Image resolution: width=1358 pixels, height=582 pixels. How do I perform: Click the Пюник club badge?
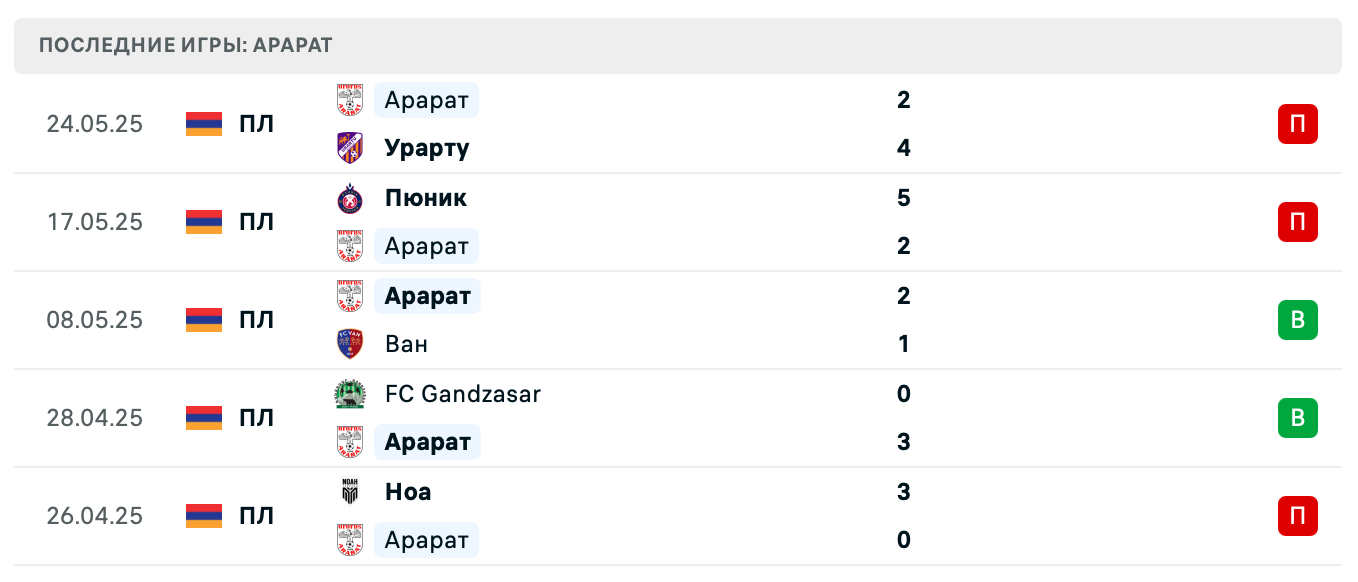click(350, 198)
